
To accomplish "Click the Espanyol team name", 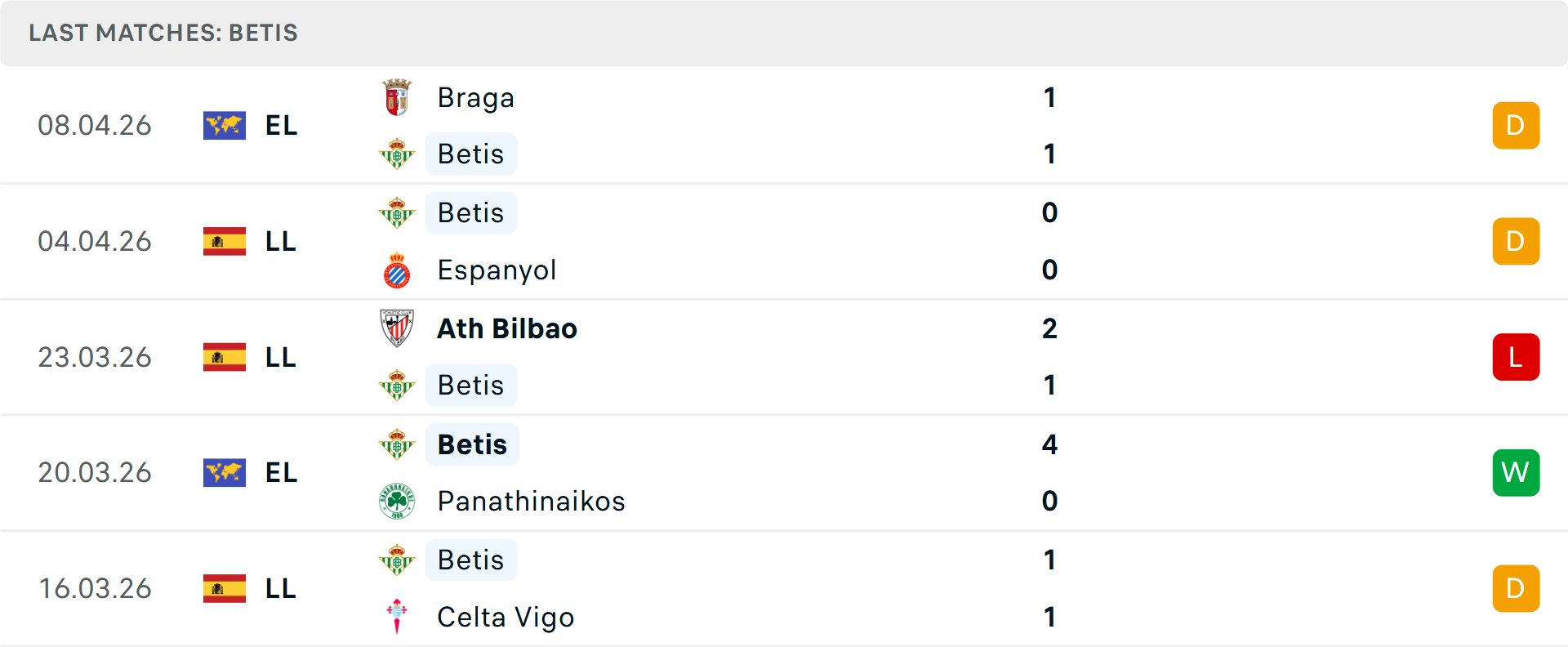I will tap(497, 270).
